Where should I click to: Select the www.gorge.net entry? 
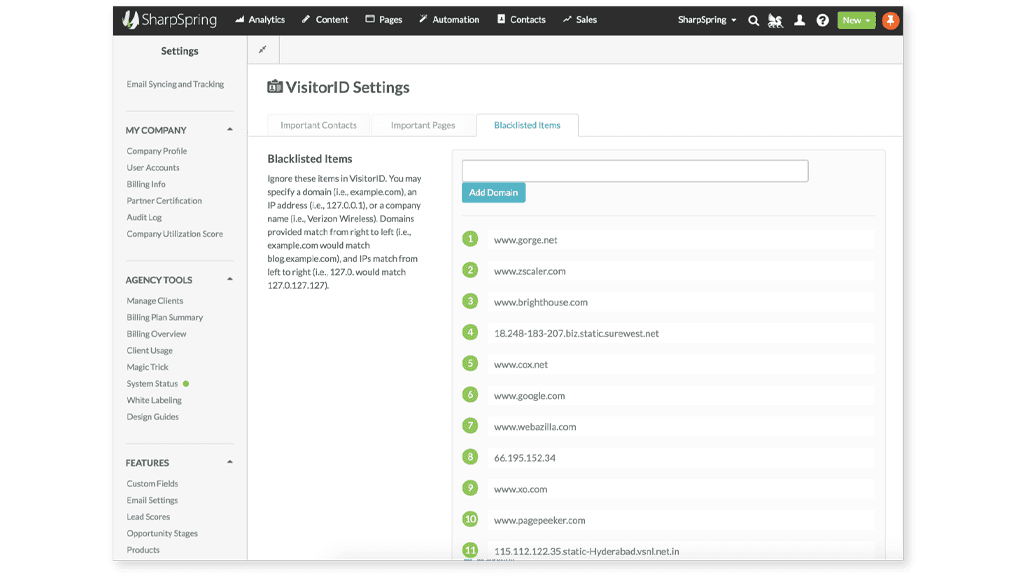click(x=680, y=240)
